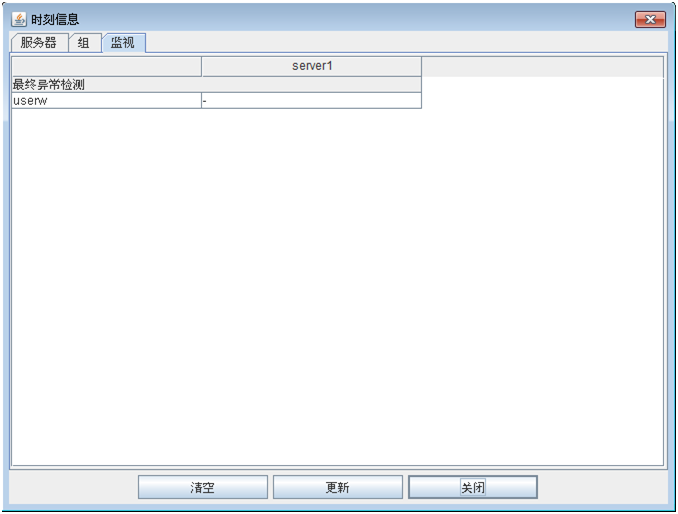Click divider between blank header and server1
Screen dimensions: 678x514
201,67
